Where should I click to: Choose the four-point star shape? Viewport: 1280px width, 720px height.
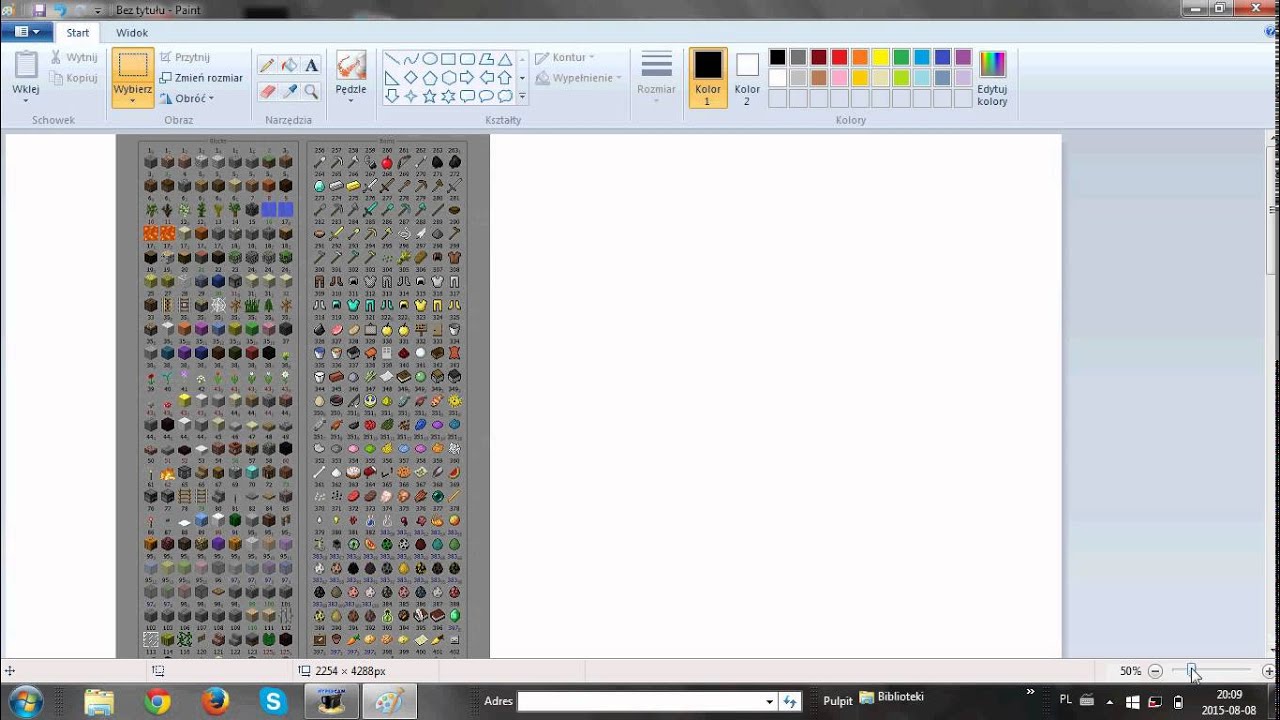point(411,96)
